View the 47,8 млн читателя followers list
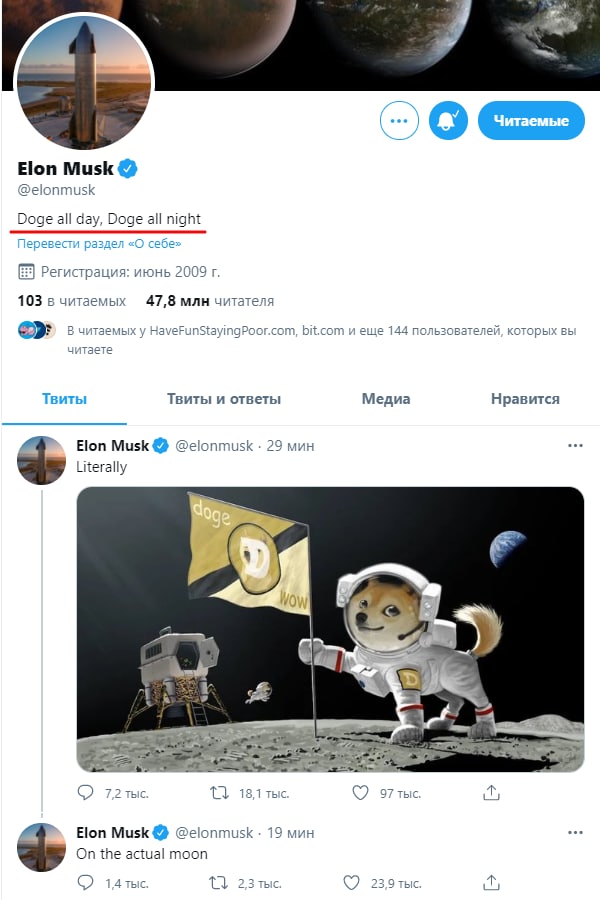Screen dimensions: 600x900 click(x=210, y=301)
